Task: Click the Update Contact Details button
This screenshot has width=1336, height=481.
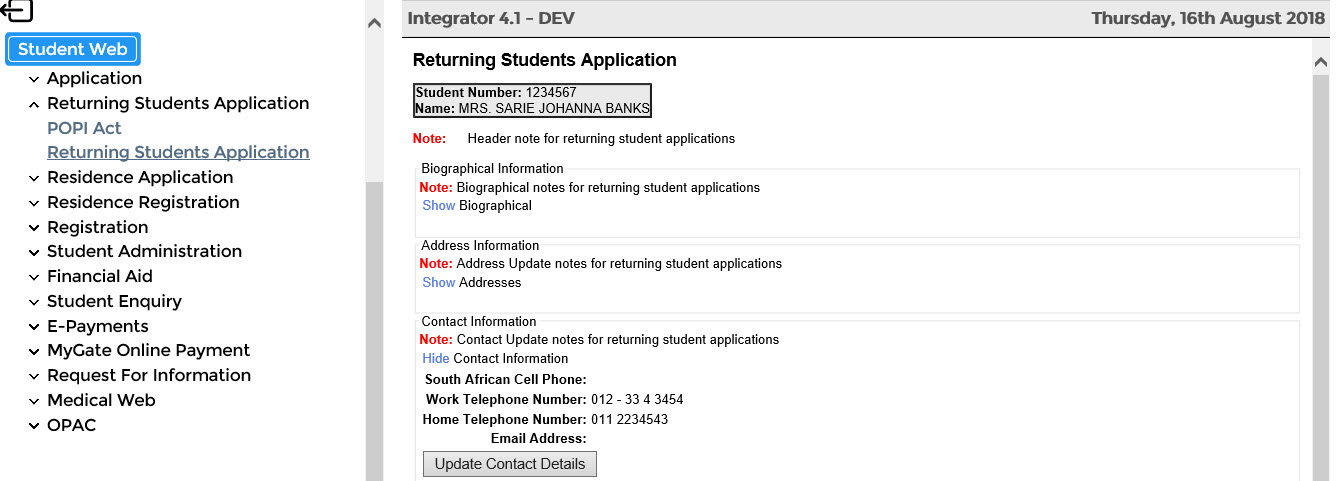Action: (509, 464)
